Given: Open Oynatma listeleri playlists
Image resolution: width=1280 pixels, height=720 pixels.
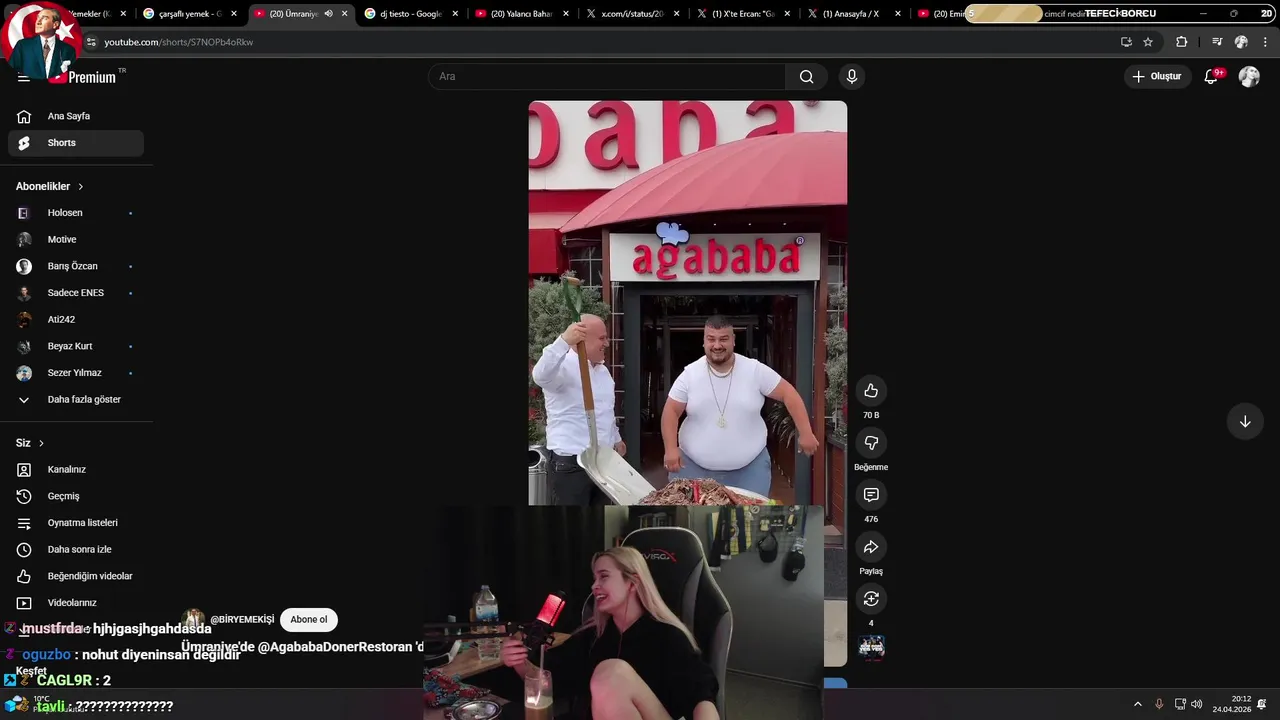Looking at the screenshot, I should [x=76, y=523].
